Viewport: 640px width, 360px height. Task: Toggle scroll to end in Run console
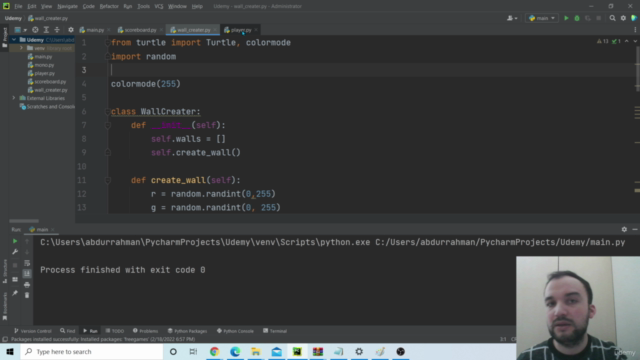point(27,273)
